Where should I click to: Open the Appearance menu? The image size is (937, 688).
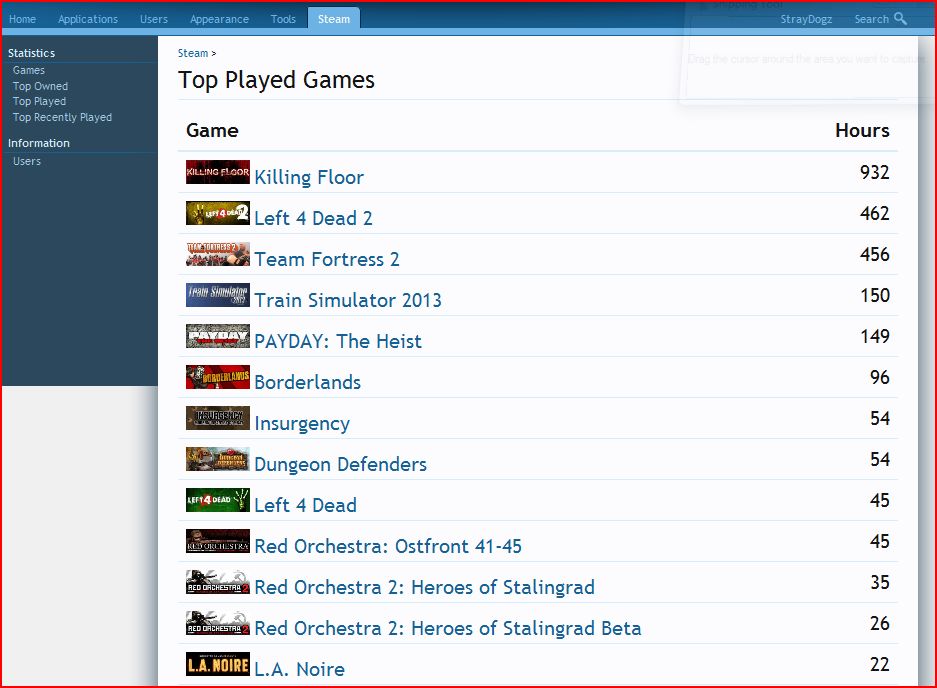click(219, 19)
